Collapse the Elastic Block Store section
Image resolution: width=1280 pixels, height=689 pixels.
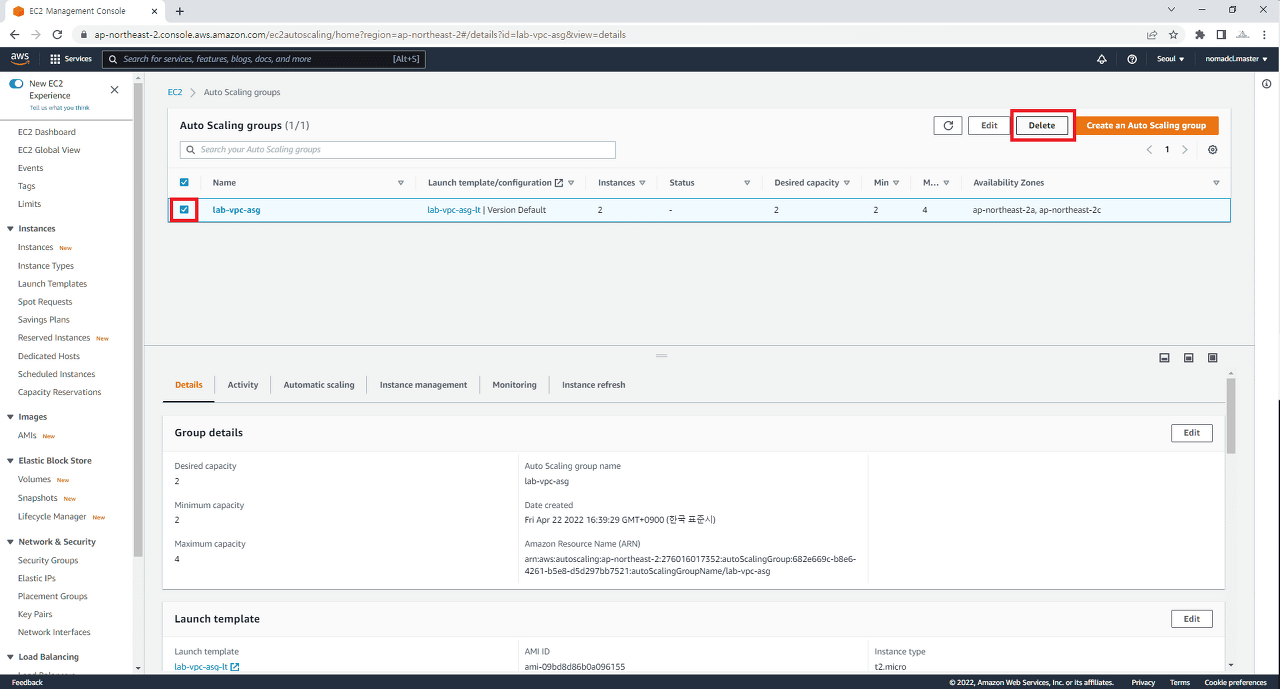tap(10, 461)
